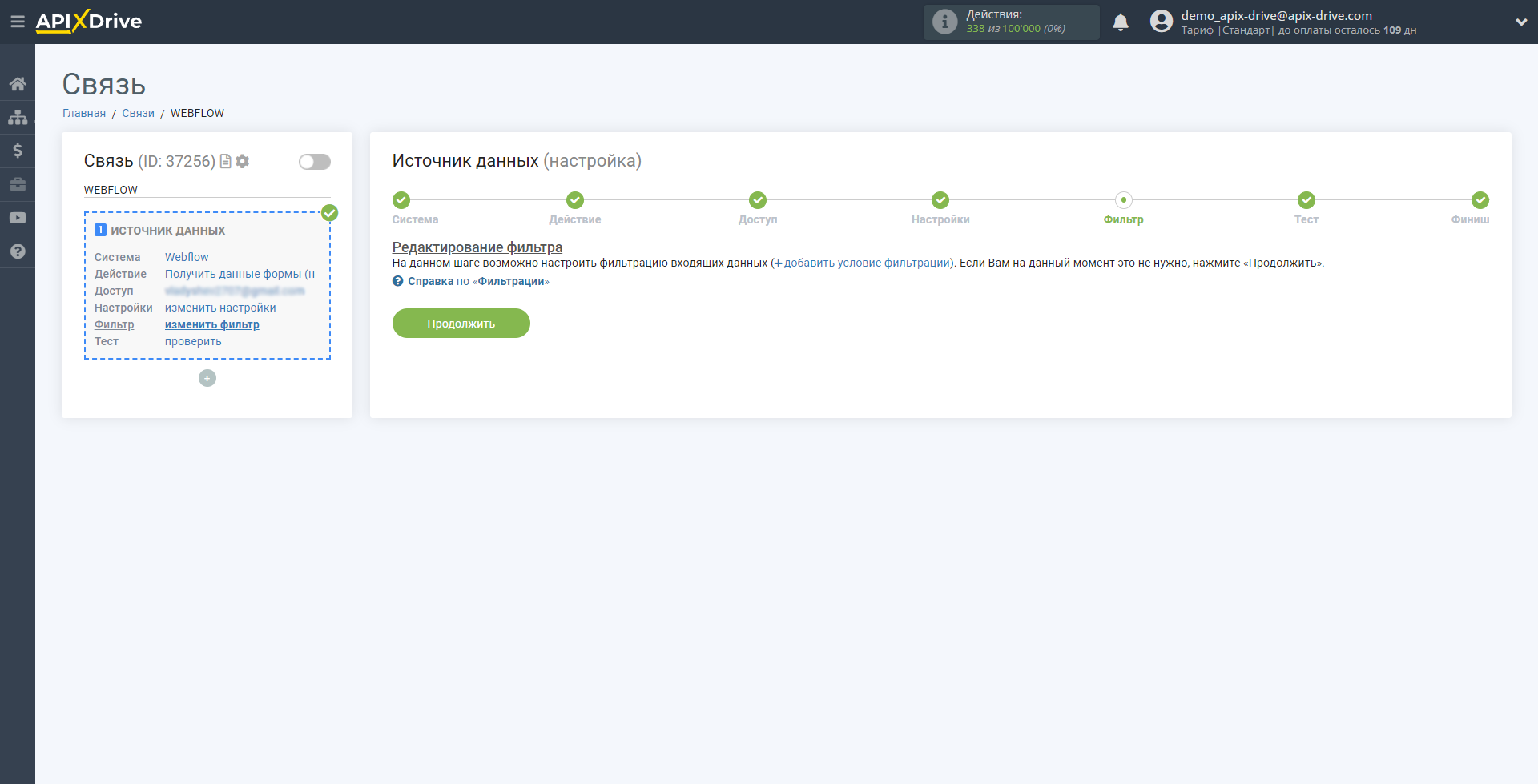Click the document copy icon near connection ID
1538x784 pixels.
point(226,161)
